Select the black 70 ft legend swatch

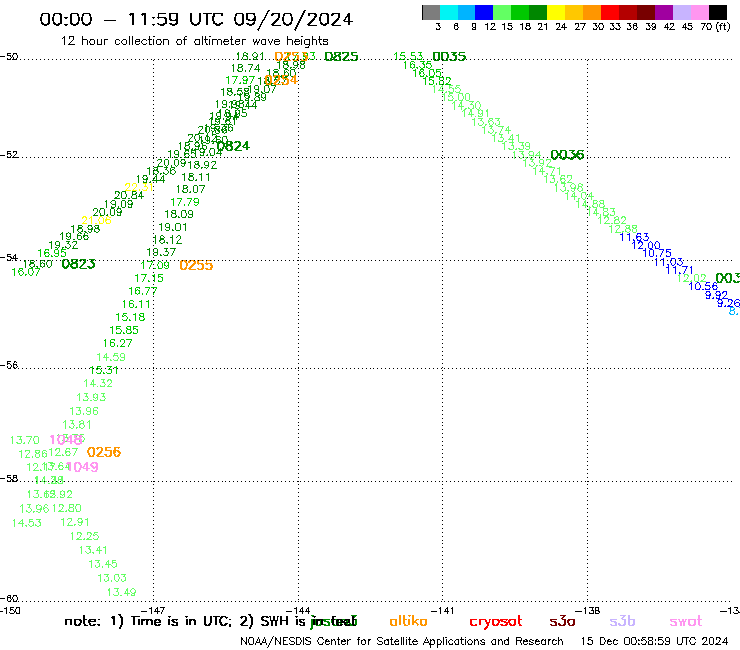pyautogui.click(x=717, y=13)
